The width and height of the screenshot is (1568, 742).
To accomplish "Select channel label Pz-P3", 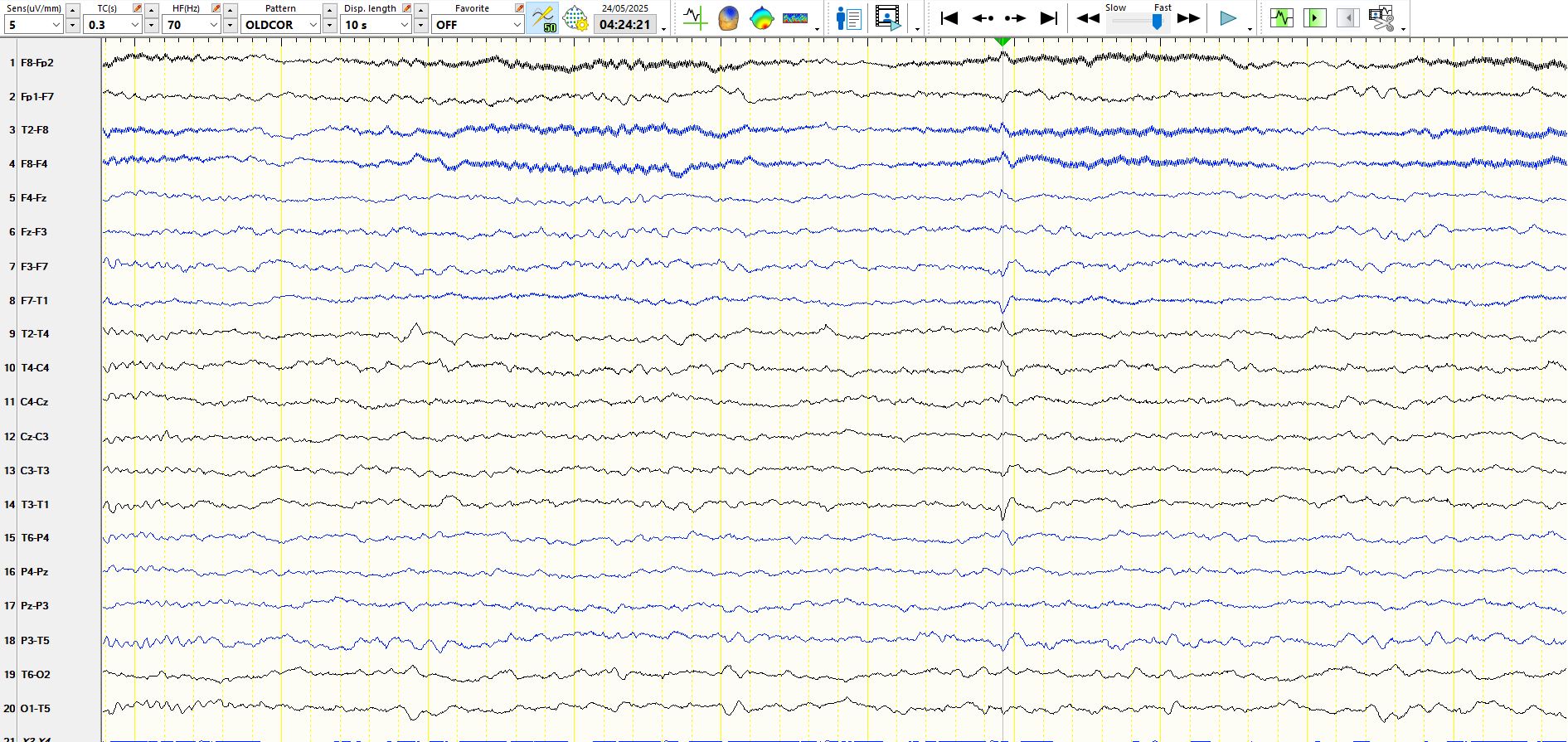I will click(34, 605).
